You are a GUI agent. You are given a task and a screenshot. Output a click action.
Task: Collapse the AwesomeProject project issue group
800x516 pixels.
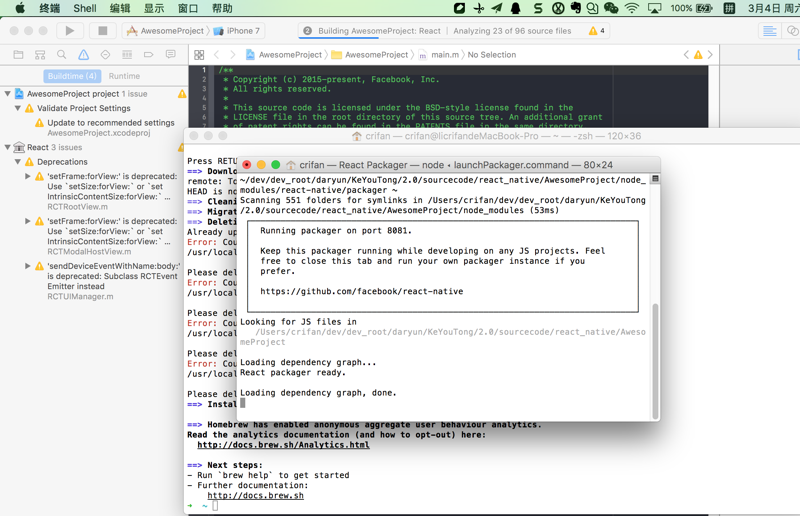point(8,94)
